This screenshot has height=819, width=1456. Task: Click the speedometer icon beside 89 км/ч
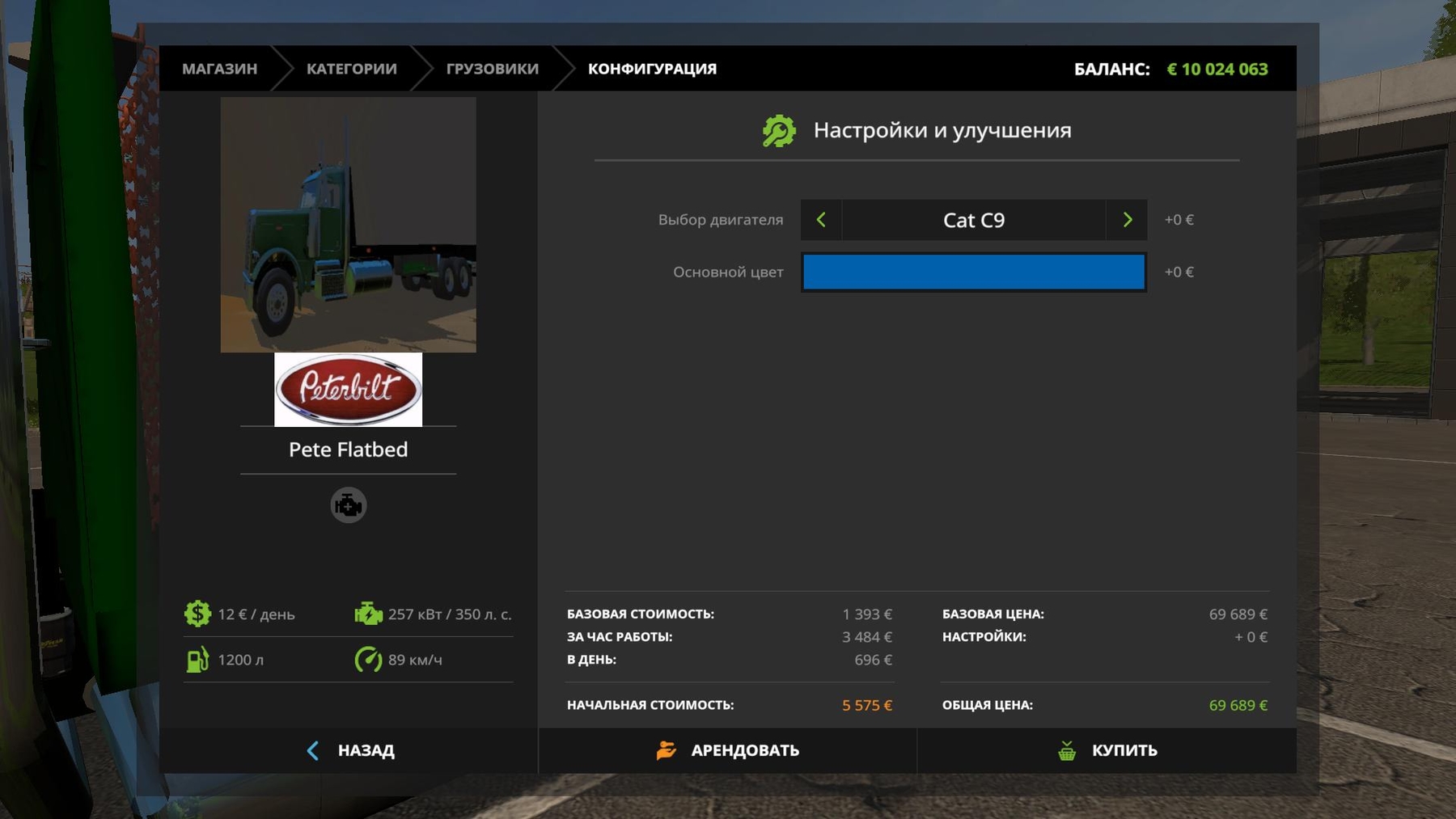tap(368, 660)
